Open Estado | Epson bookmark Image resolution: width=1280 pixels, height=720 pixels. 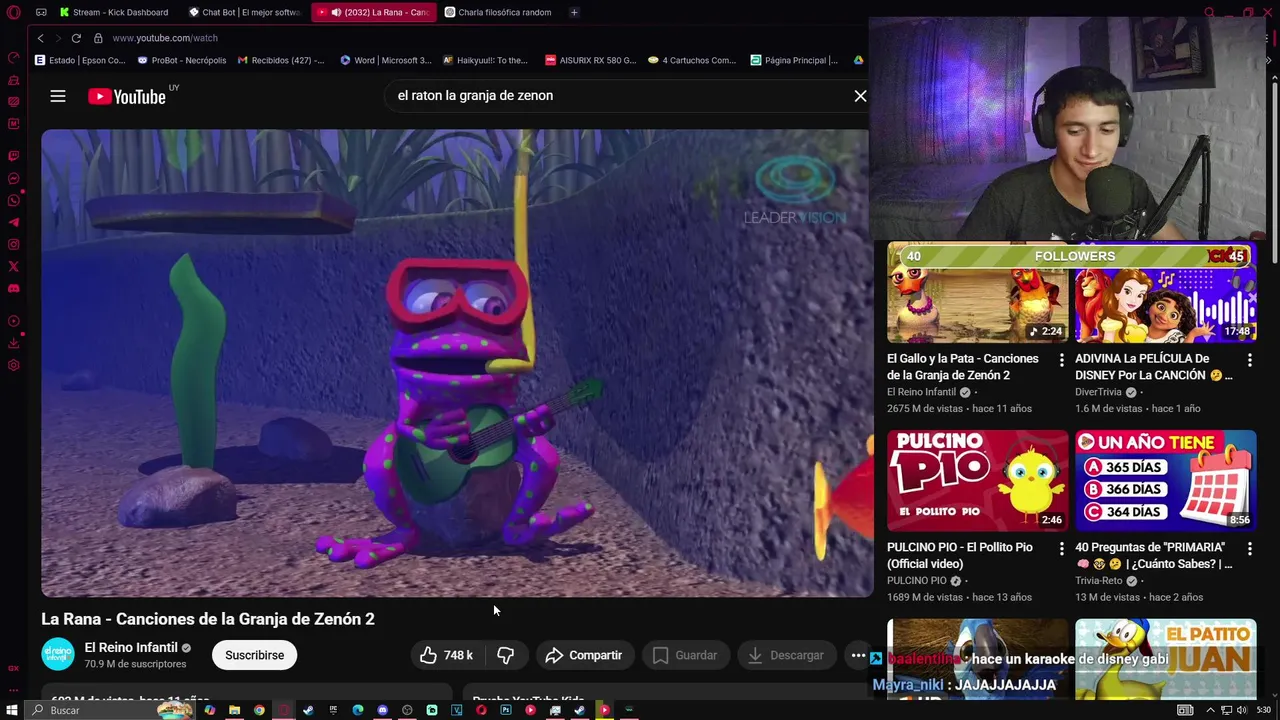[x=80, y=60]
